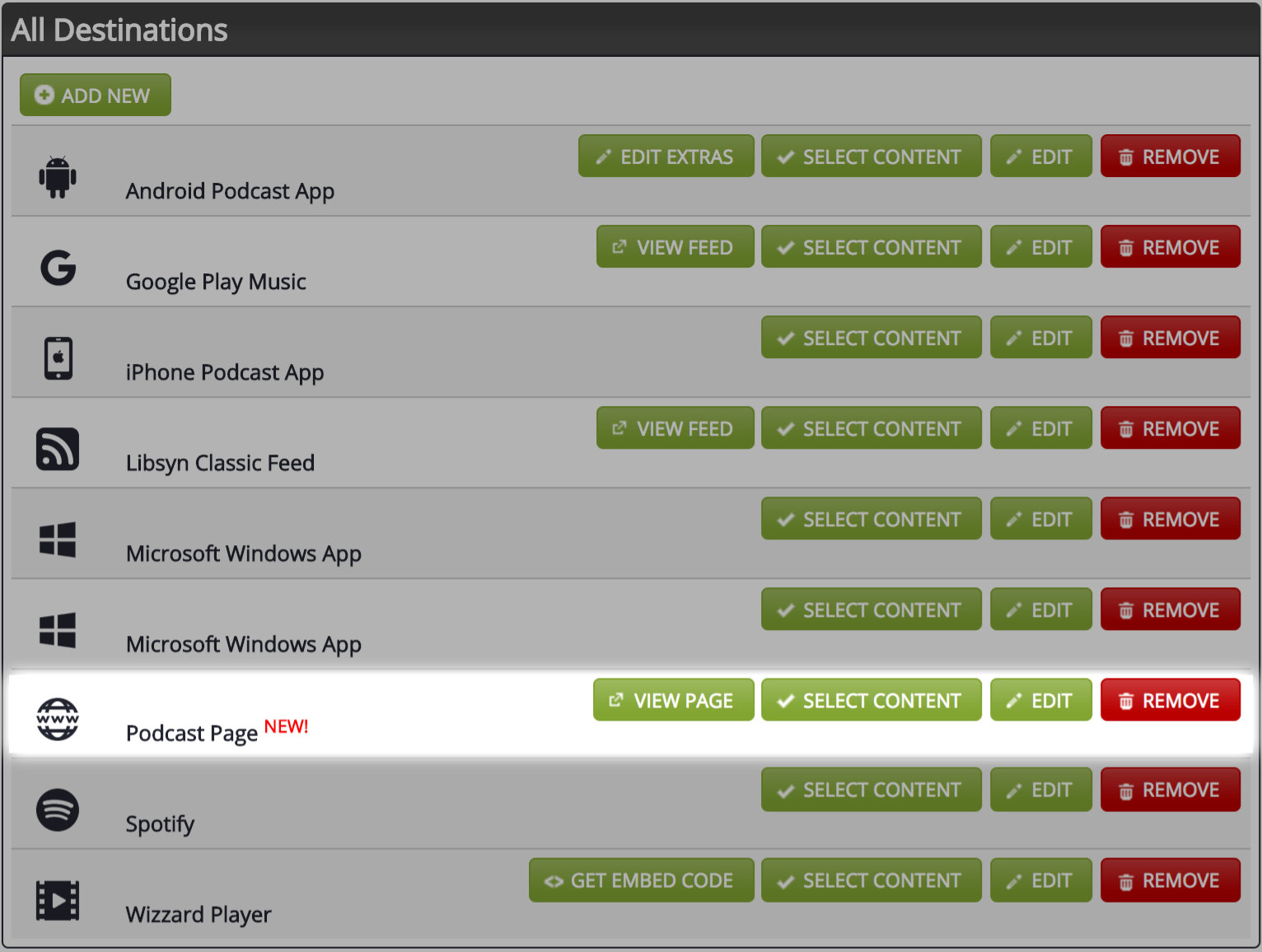Edit the Google Play Music destination
This screenshot has width=1262, height=952.
click(1041, 246)
